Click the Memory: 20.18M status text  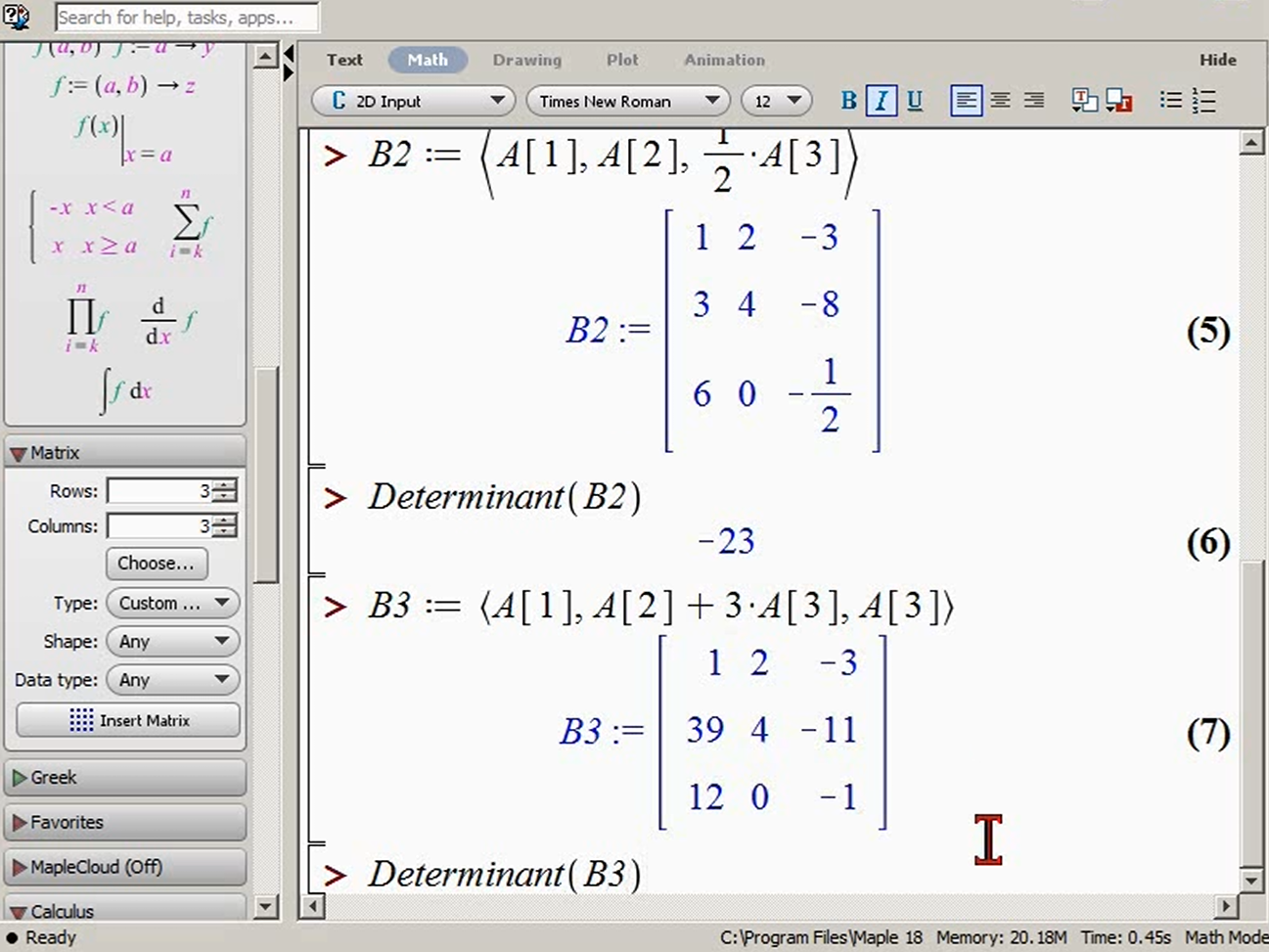click(1001, 937)
